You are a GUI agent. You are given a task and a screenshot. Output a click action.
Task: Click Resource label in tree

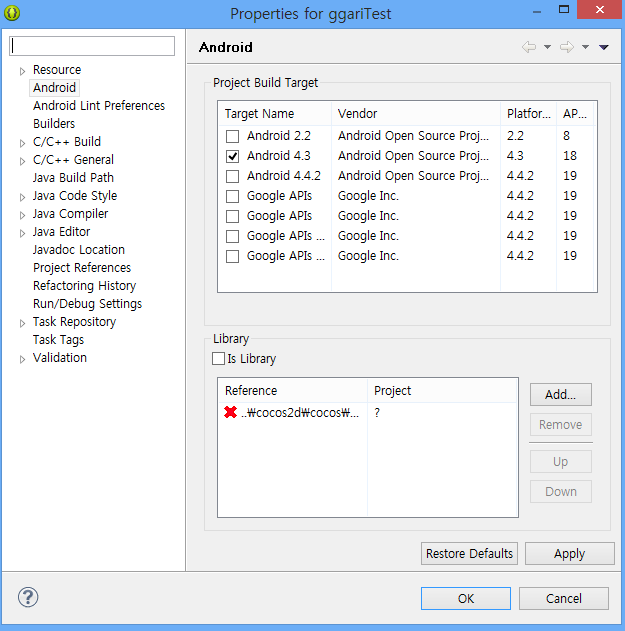tap(57, 70)
